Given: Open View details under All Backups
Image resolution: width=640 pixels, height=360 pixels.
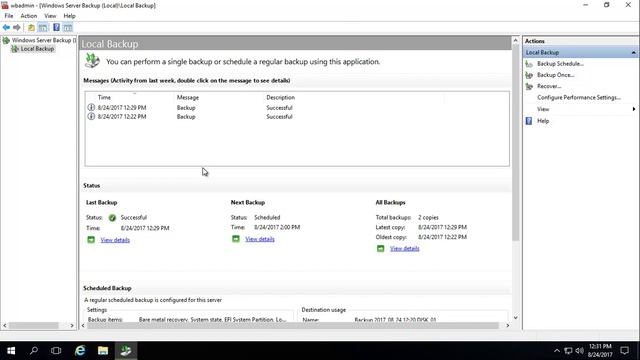Looking at the screenshot, I should pos(404,249).
